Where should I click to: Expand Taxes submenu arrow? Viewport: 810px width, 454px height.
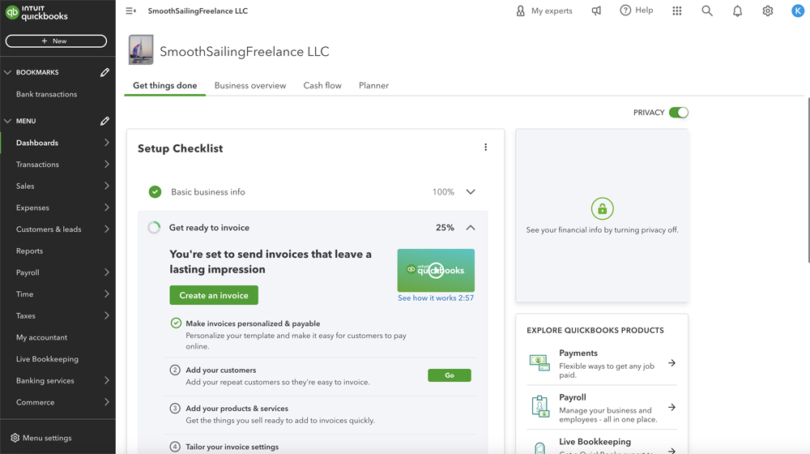[106, 316]
